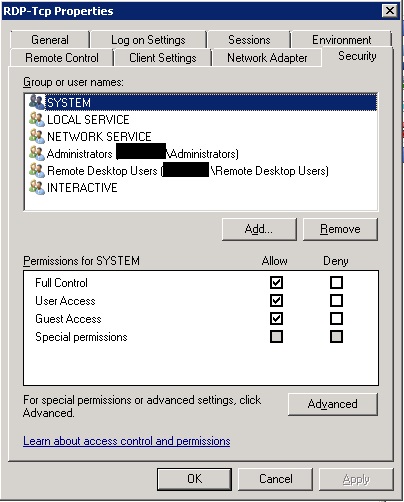
Task: Click the SYSTEM group icon
Action: [x=37, y=102]
